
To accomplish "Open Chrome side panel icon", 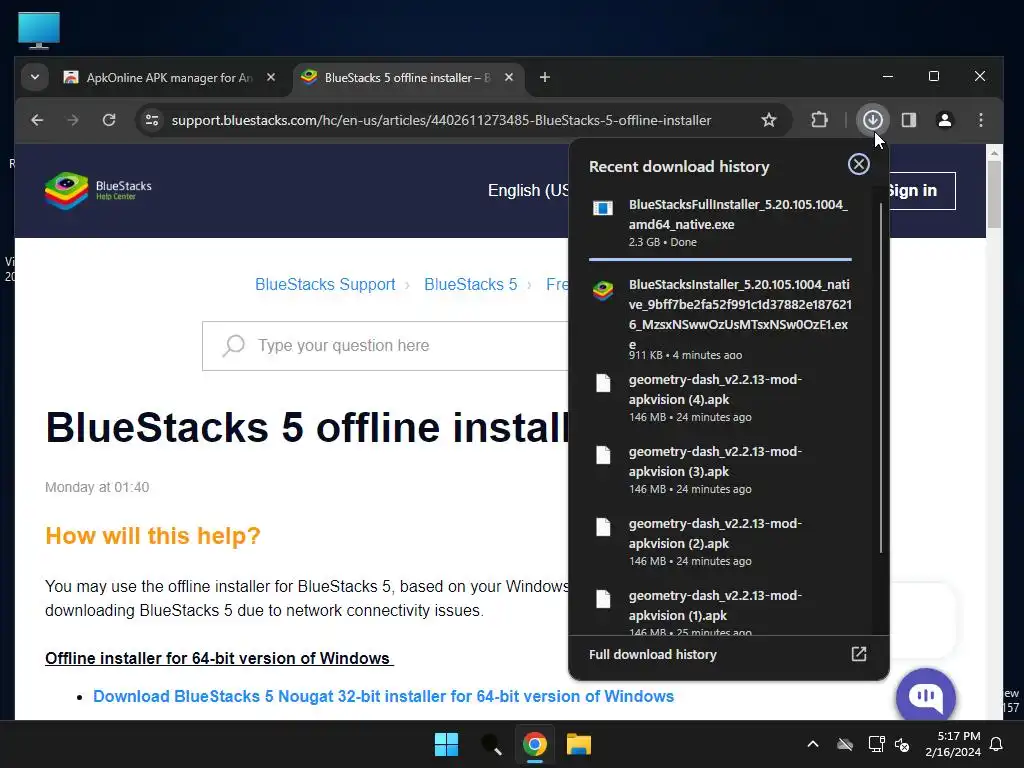I will pos(908,120).
